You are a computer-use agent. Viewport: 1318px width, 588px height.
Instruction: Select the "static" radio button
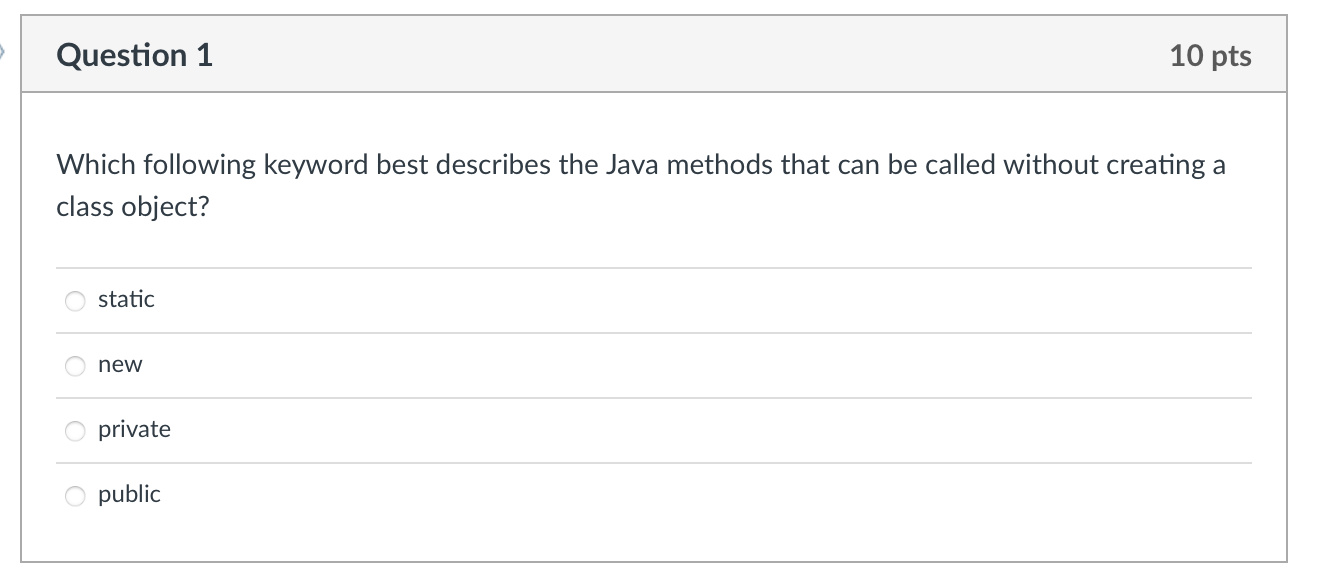click(x=76, y=301)
